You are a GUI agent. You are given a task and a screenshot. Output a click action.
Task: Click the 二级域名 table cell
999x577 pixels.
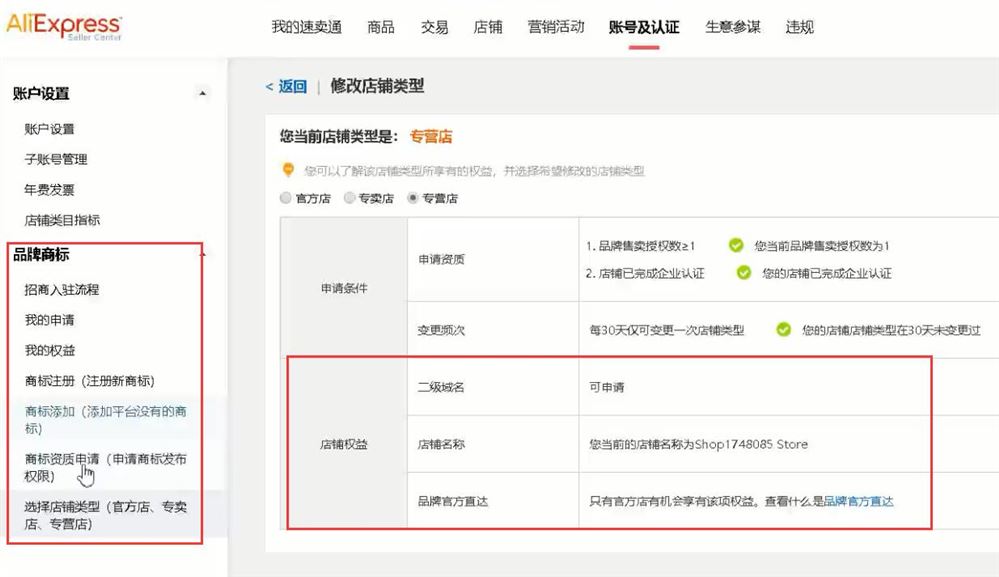[x=493, y=387]
